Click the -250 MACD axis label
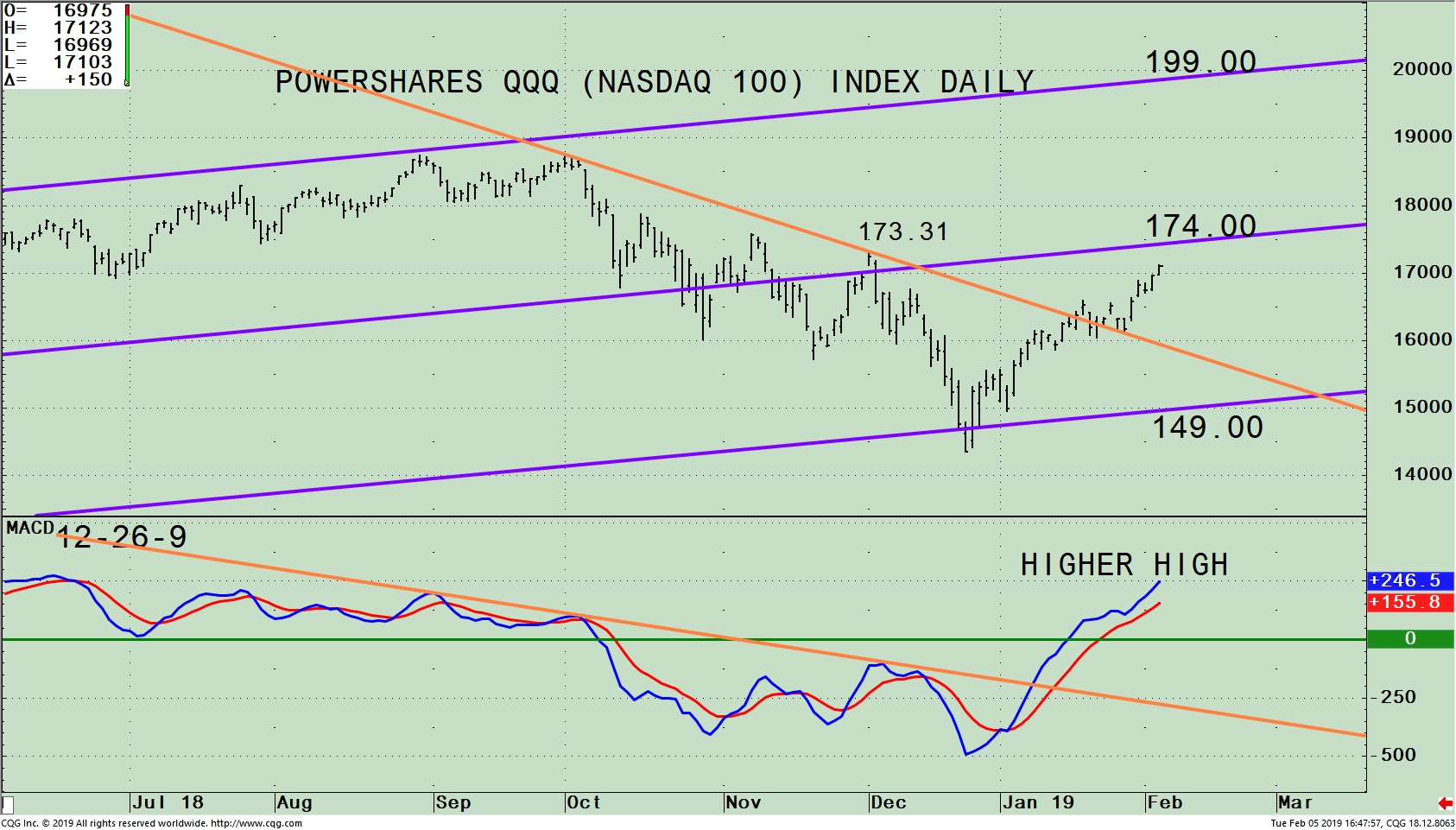This screenshot has height=830, width=1456. 1394,697
